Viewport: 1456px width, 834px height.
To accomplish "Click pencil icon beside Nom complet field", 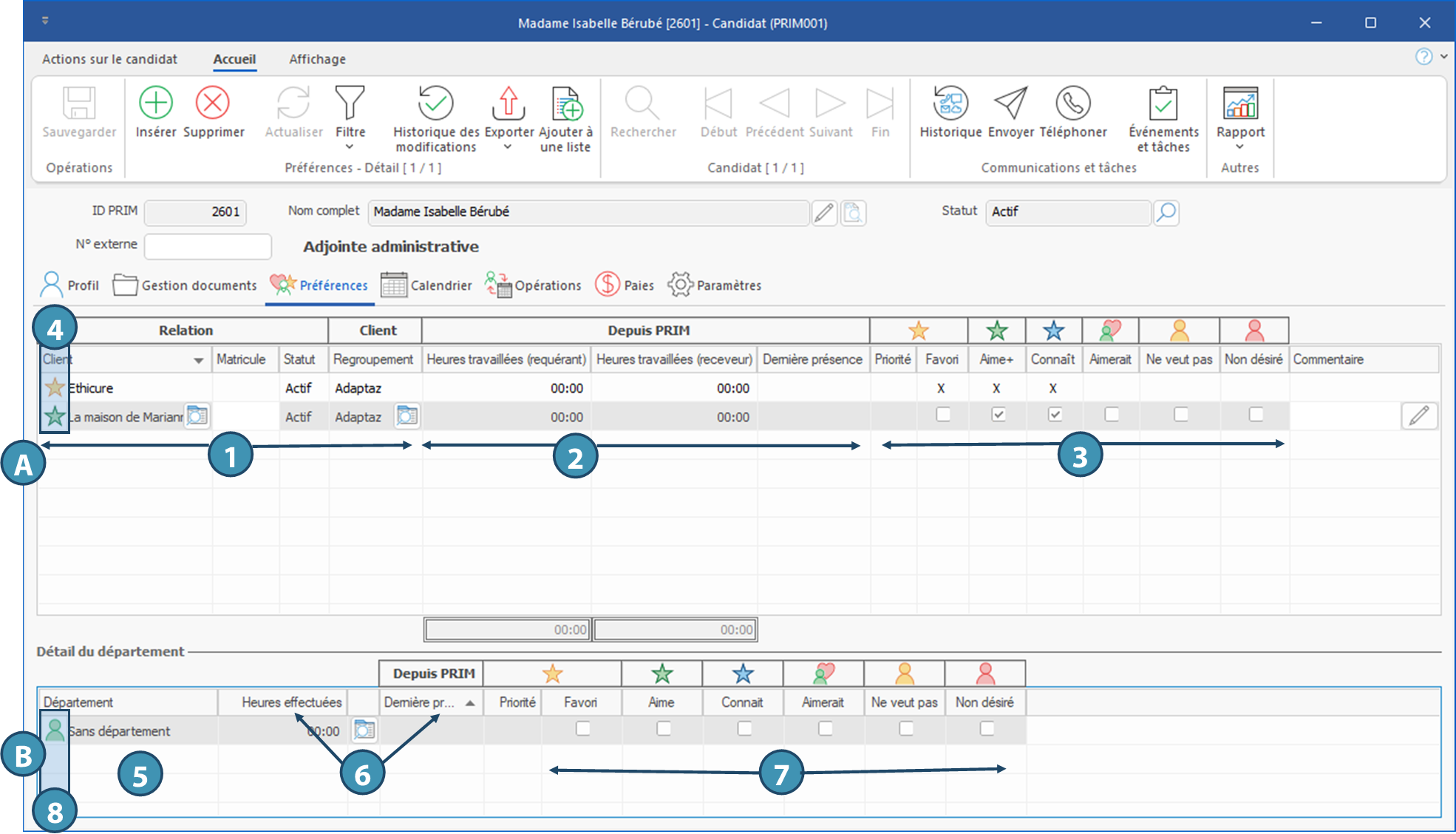I will [x=824, y=213].
